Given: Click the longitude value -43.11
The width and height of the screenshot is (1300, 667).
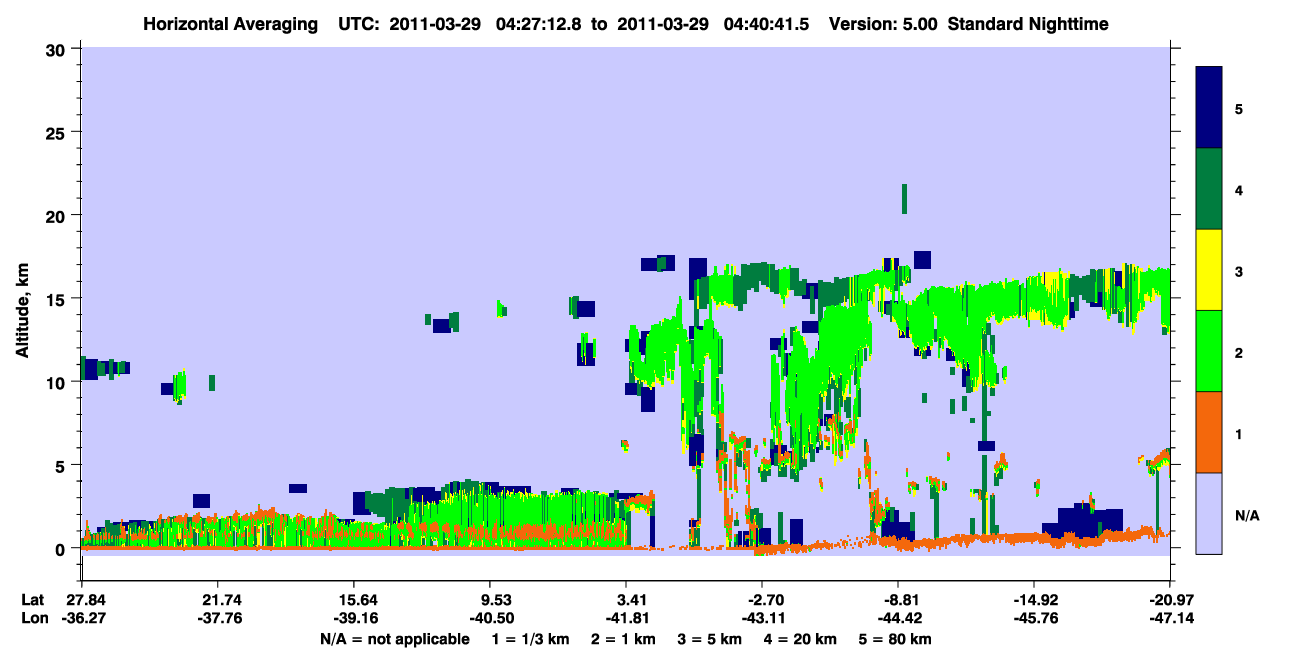Looking at the screenshot, I should pyautogui.click(x=762, y=619).
